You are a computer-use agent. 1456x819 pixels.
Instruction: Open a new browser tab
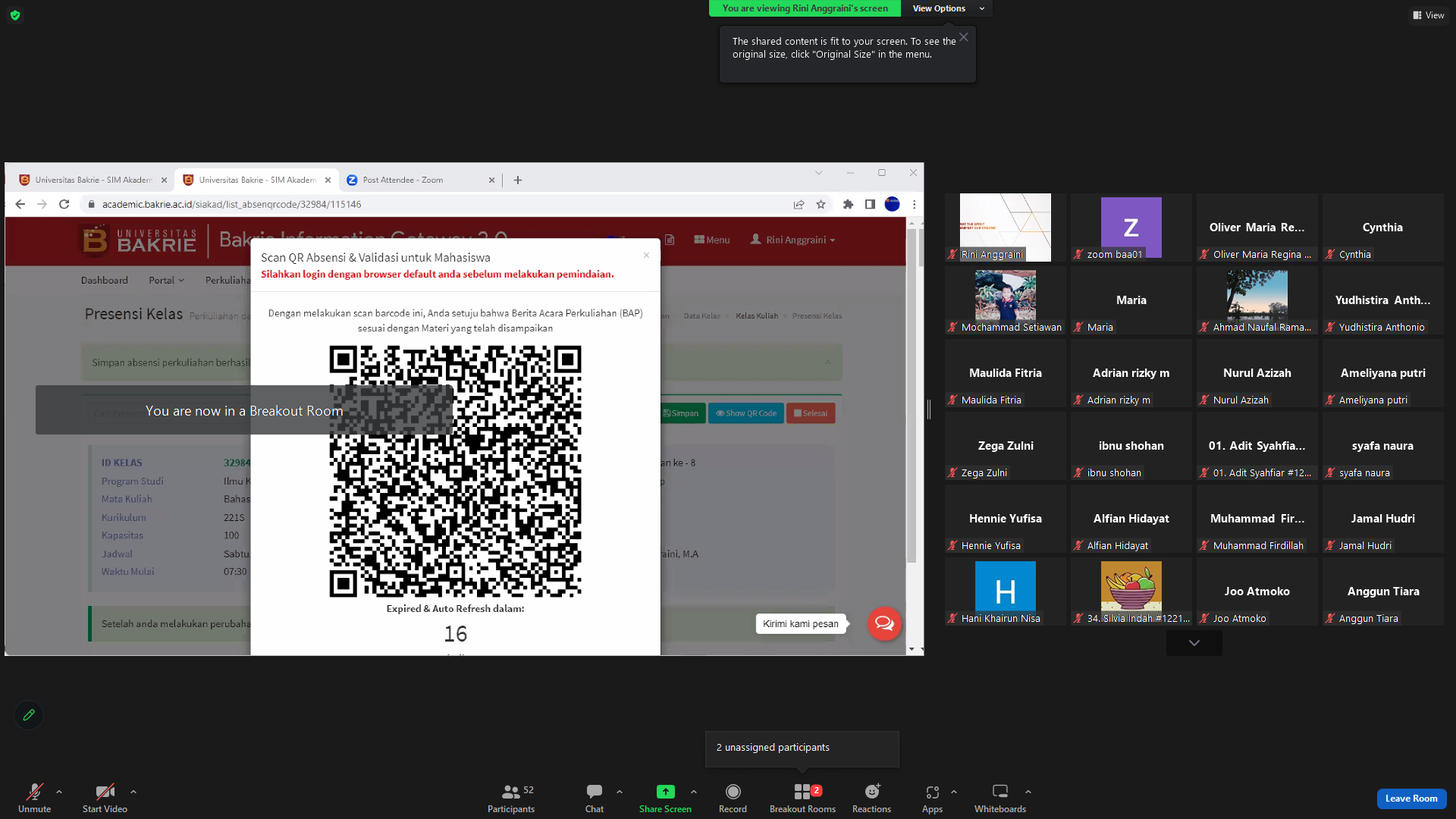pyautogui.click(x=518, y=180)
